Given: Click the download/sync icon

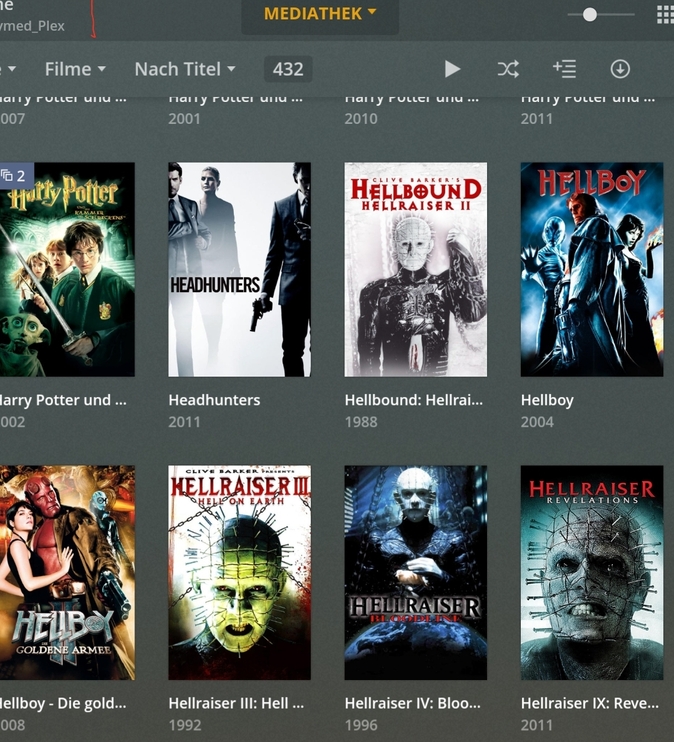Looking at the screenshot, I should pyautogui.click(x=620, y=69).
